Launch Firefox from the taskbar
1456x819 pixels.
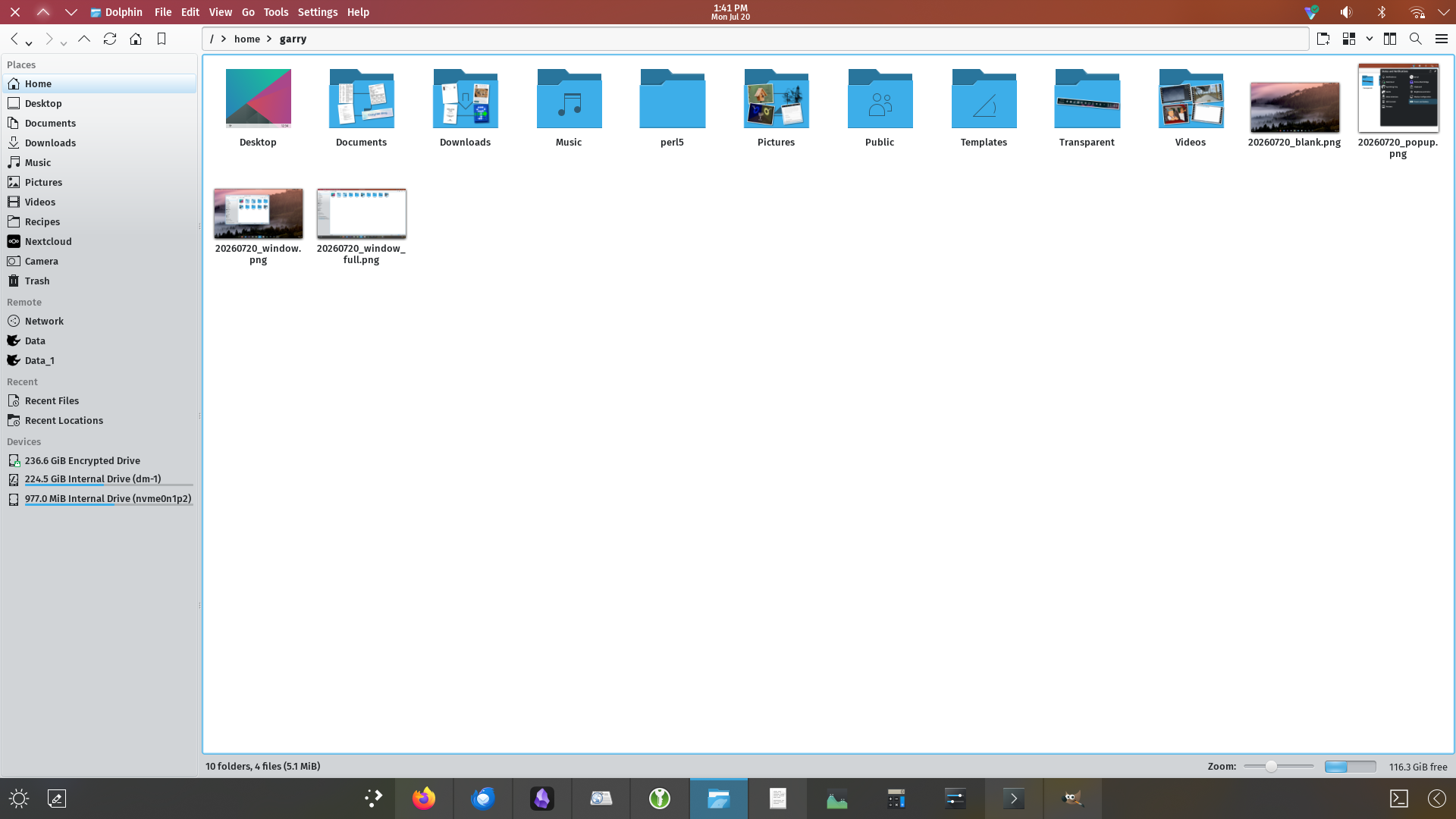(x=424, y=799)
